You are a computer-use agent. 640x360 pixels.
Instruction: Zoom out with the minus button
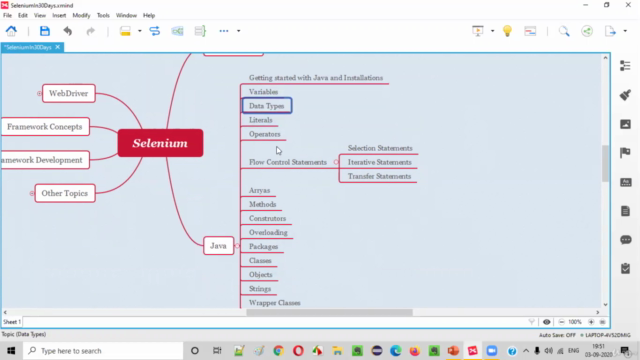(561, 322)
